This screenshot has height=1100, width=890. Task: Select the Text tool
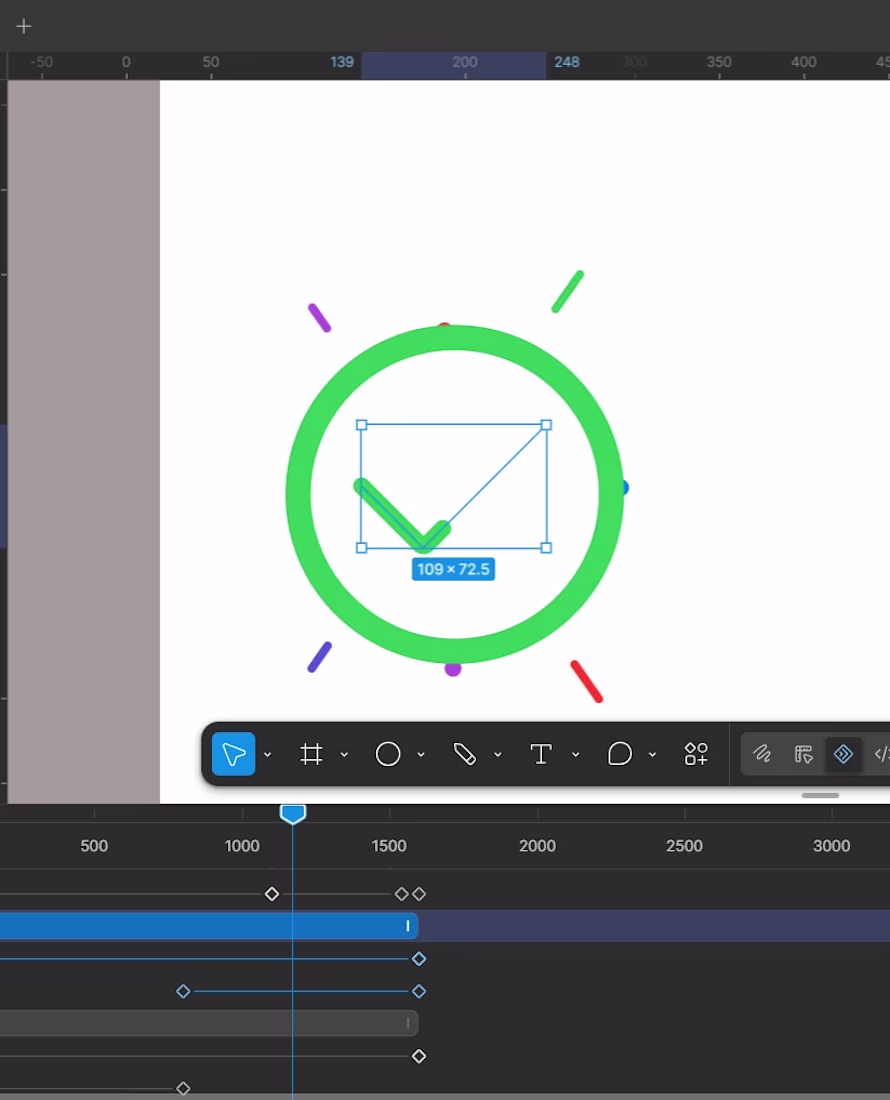tap(541, 754)
